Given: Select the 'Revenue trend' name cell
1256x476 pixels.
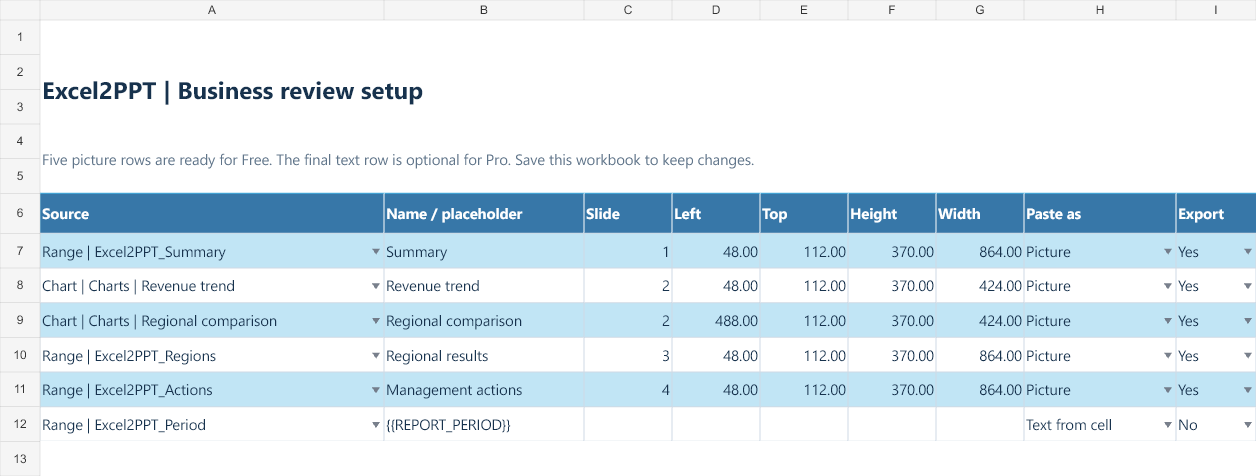Looking at the screenshot, I should pyautogui.click(x=484, y=286).
